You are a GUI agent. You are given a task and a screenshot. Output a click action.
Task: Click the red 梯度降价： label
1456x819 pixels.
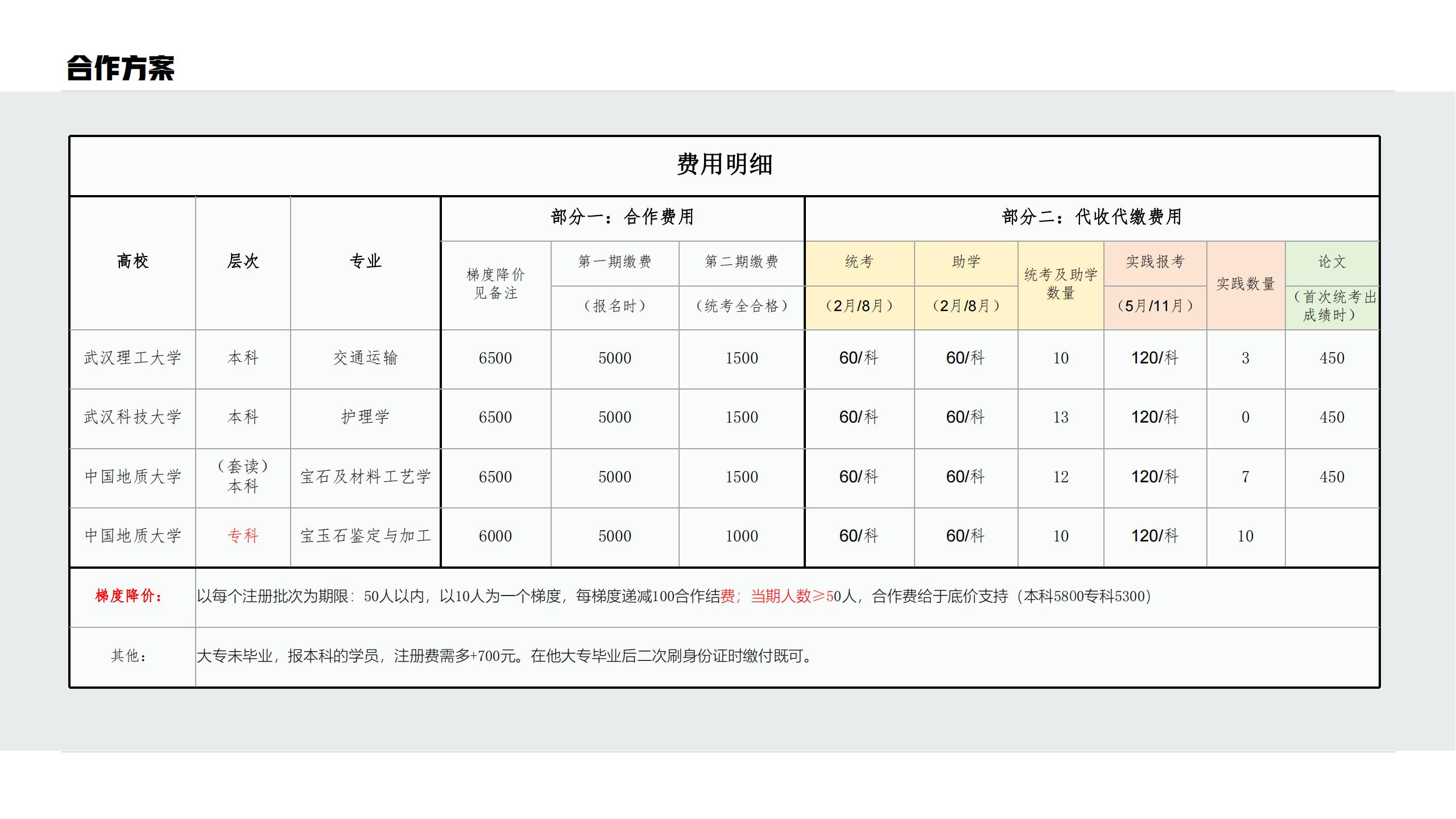(x=129, y=596)
